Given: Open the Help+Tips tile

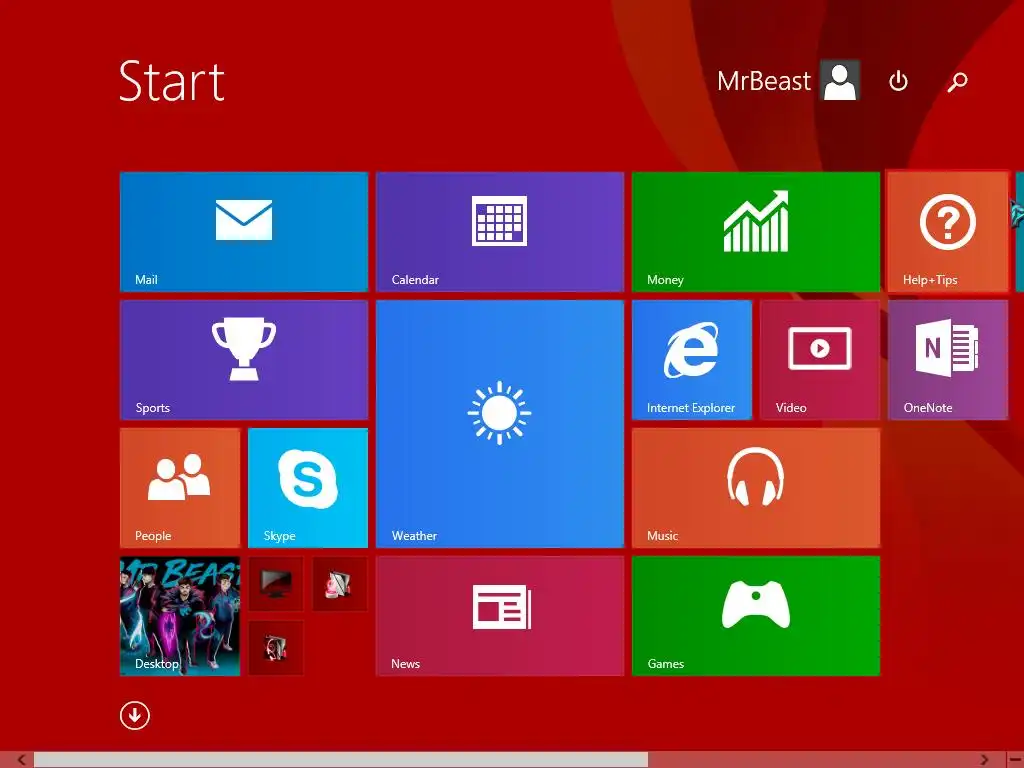Looking at the screenshot, I should point(948,232).
